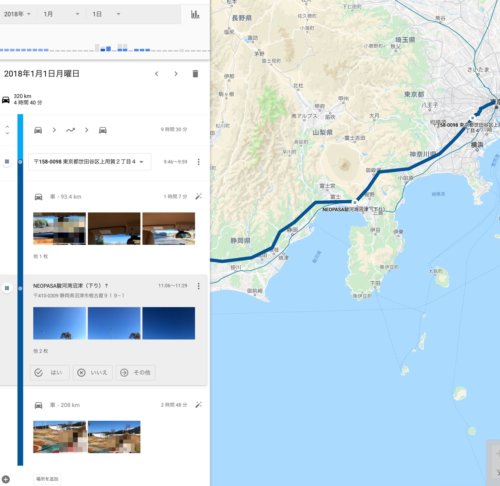Open the 2018年 year dropdown
Image resolution: width=500 pixels, height=486 pixels.
(x=17, y=14)
